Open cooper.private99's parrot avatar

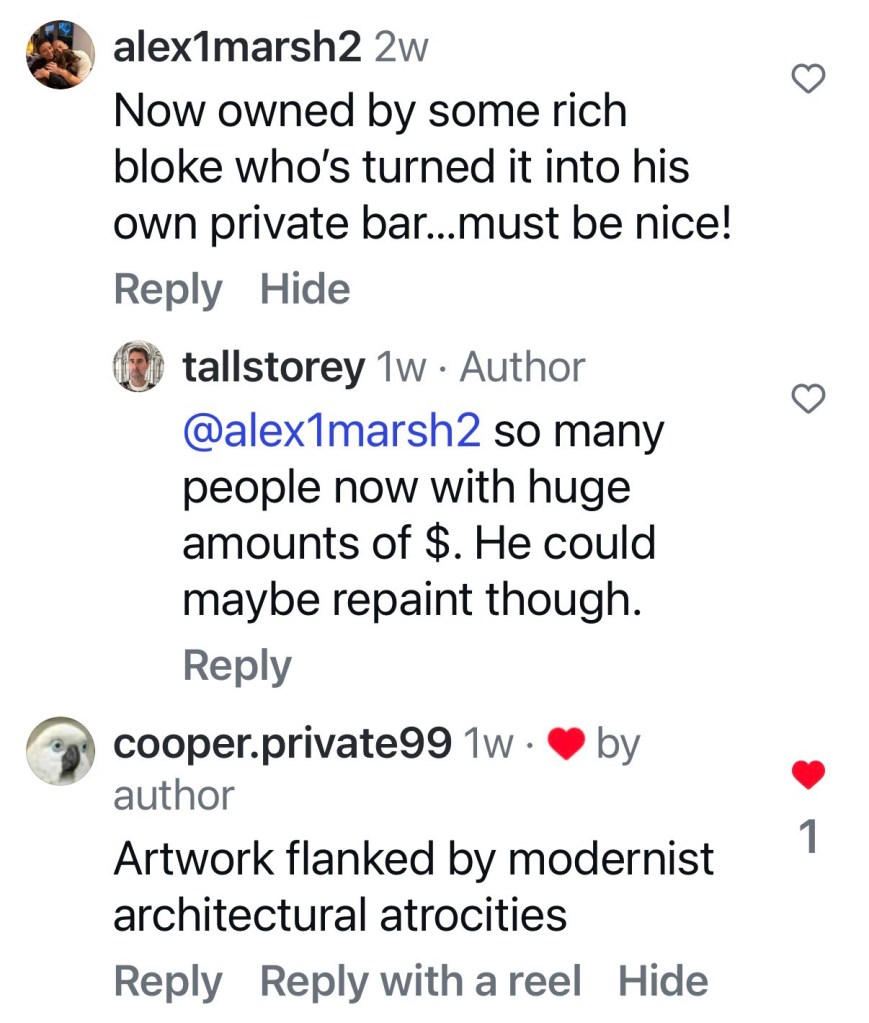(x=60, y=750)
